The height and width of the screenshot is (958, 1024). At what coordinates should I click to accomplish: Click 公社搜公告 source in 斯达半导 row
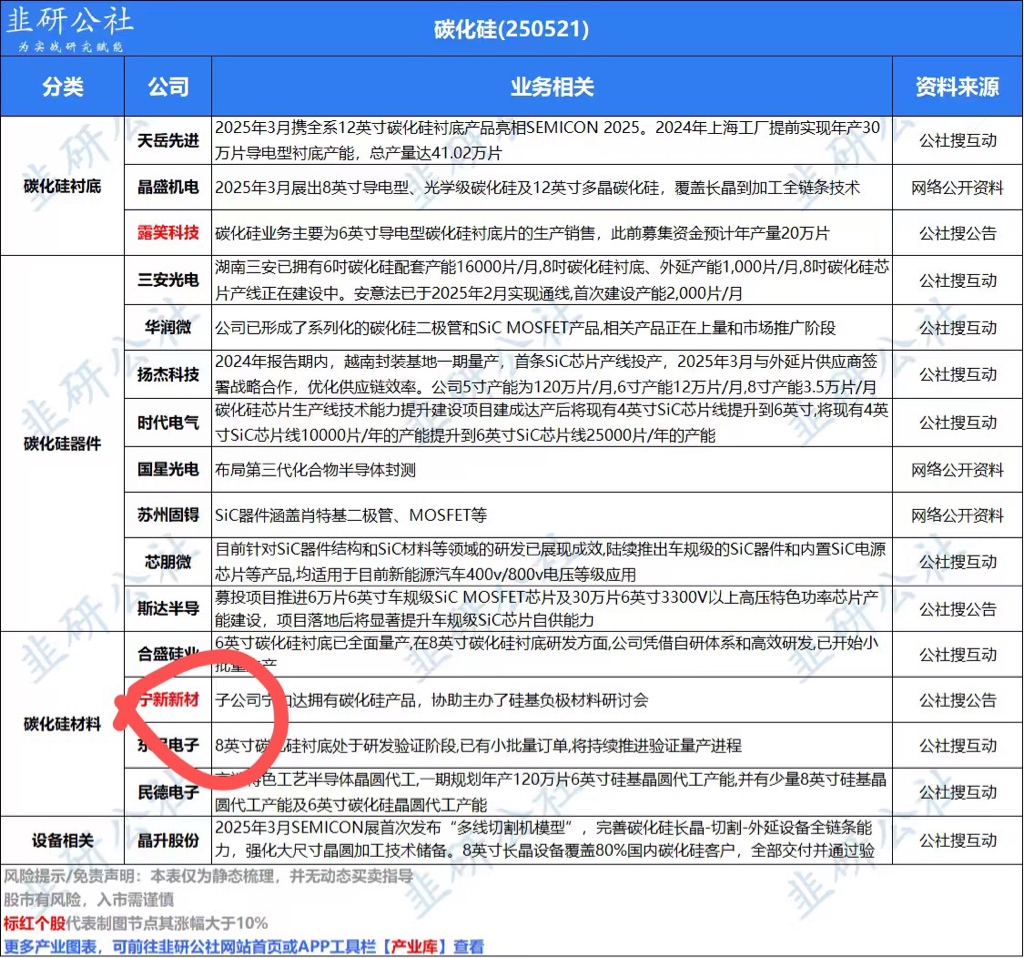click(957, 609)
